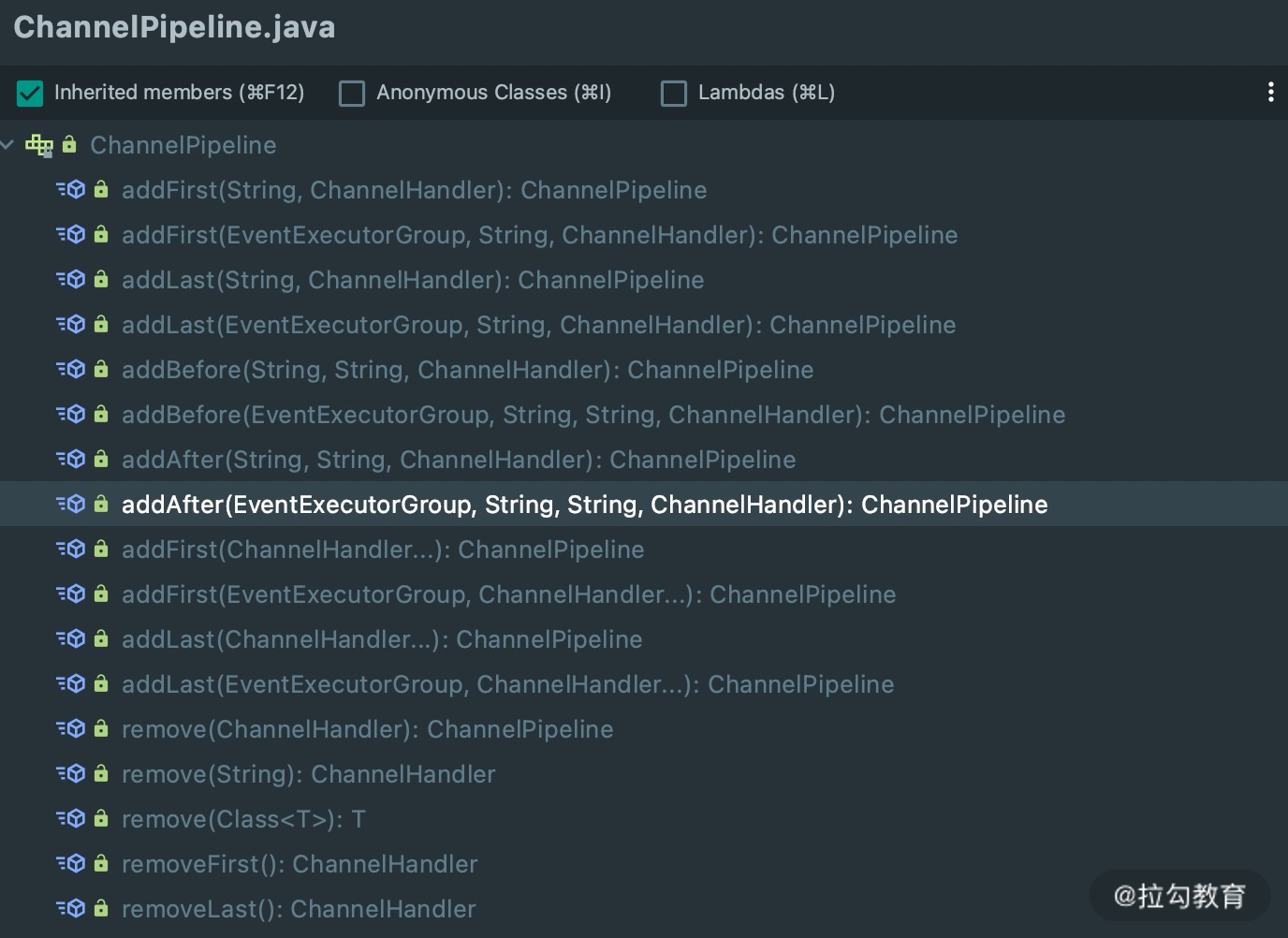
Task: Click method icon beside addFirst(String, ChannelHandler)
Action: (71, 190)
